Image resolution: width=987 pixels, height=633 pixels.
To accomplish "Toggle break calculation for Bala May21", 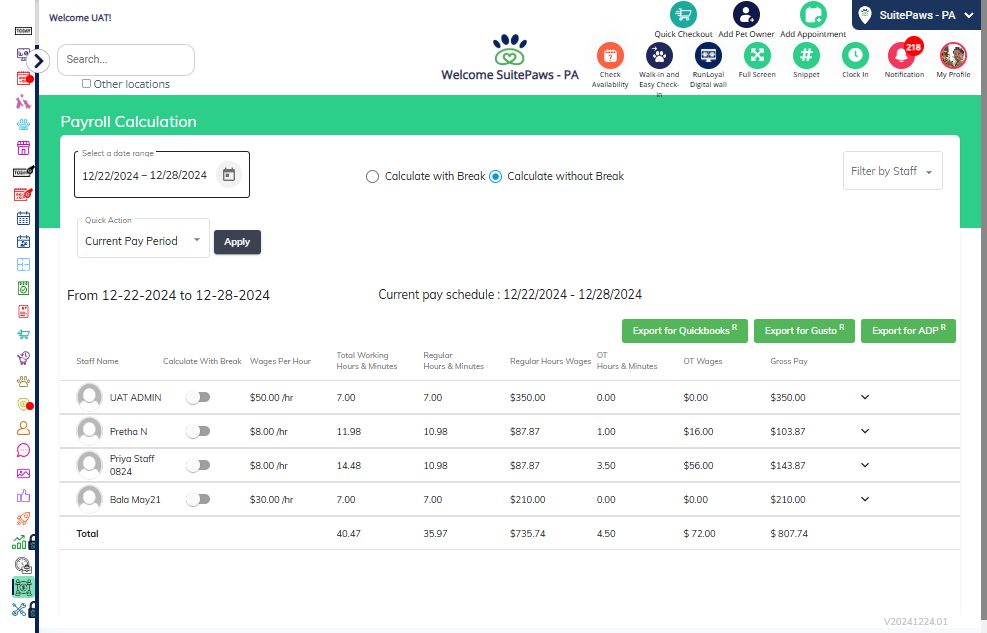I will 198,500.
